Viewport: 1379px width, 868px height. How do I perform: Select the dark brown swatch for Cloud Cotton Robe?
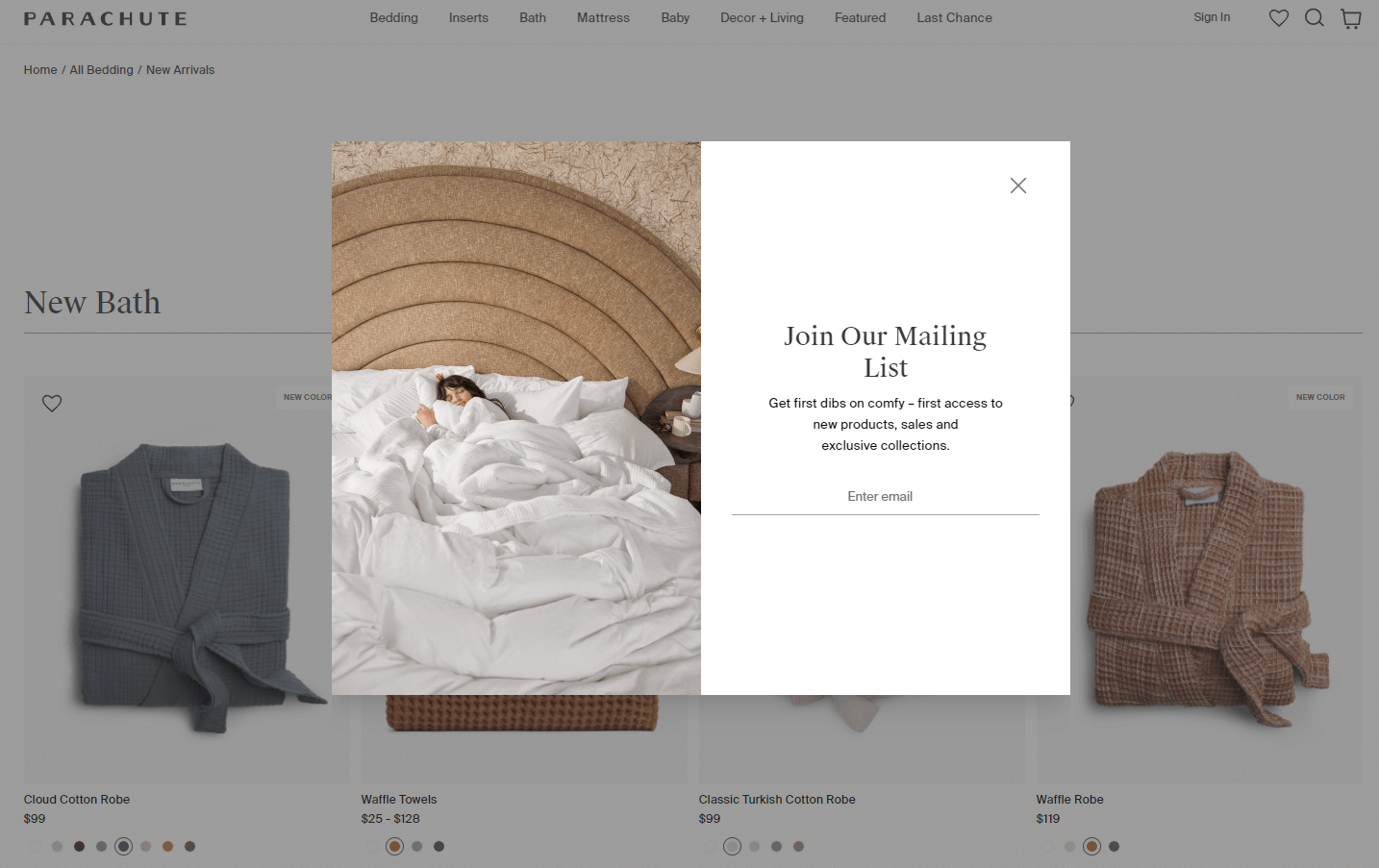click(79, 847)
